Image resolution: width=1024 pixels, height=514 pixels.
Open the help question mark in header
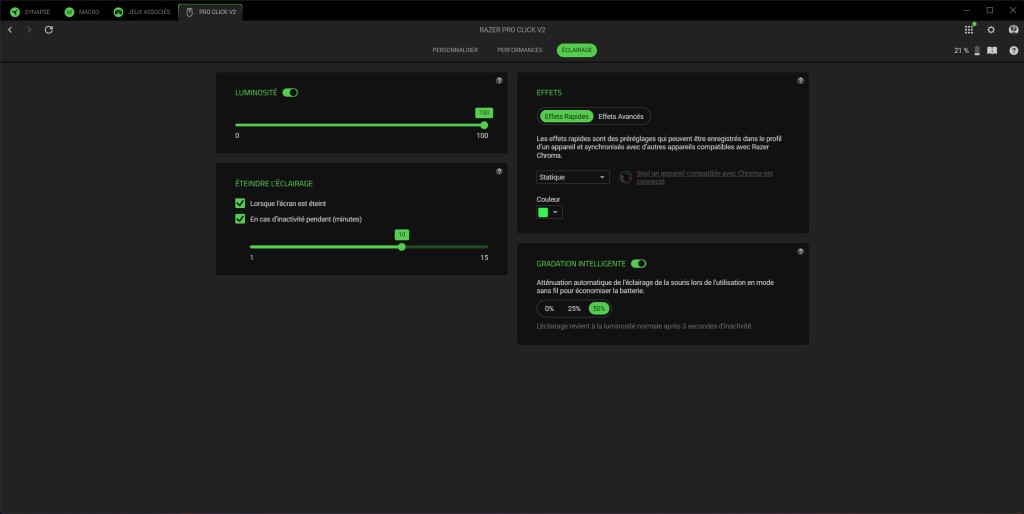(1014, 50)
